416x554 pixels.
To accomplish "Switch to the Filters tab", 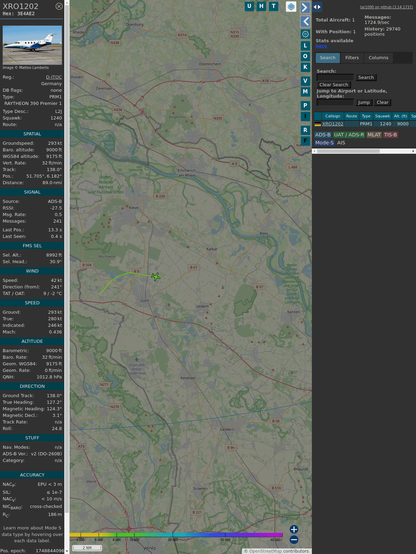I will 352,58.
